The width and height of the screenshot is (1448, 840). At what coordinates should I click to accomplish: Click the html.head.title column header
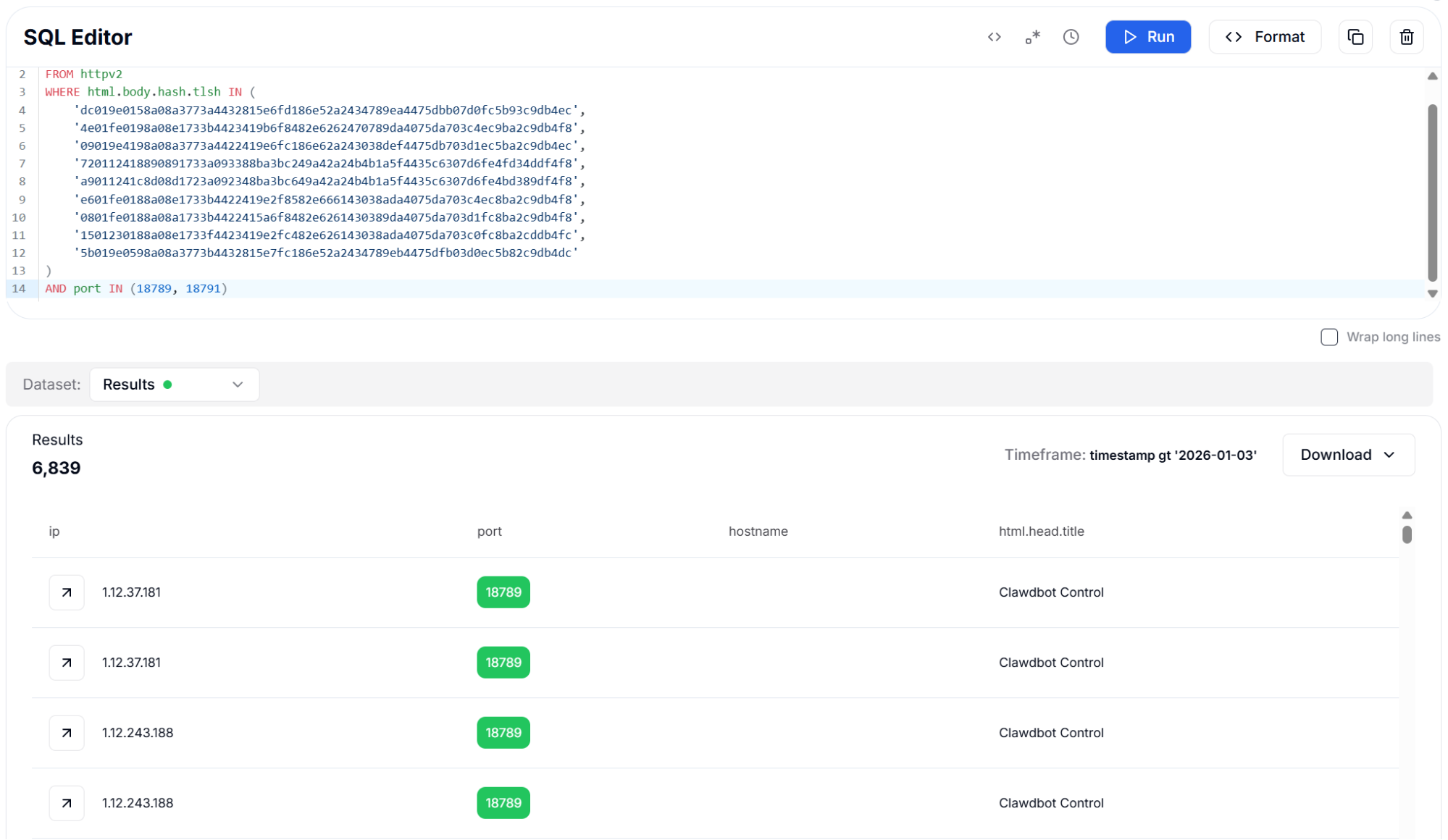click(1041, 532)
